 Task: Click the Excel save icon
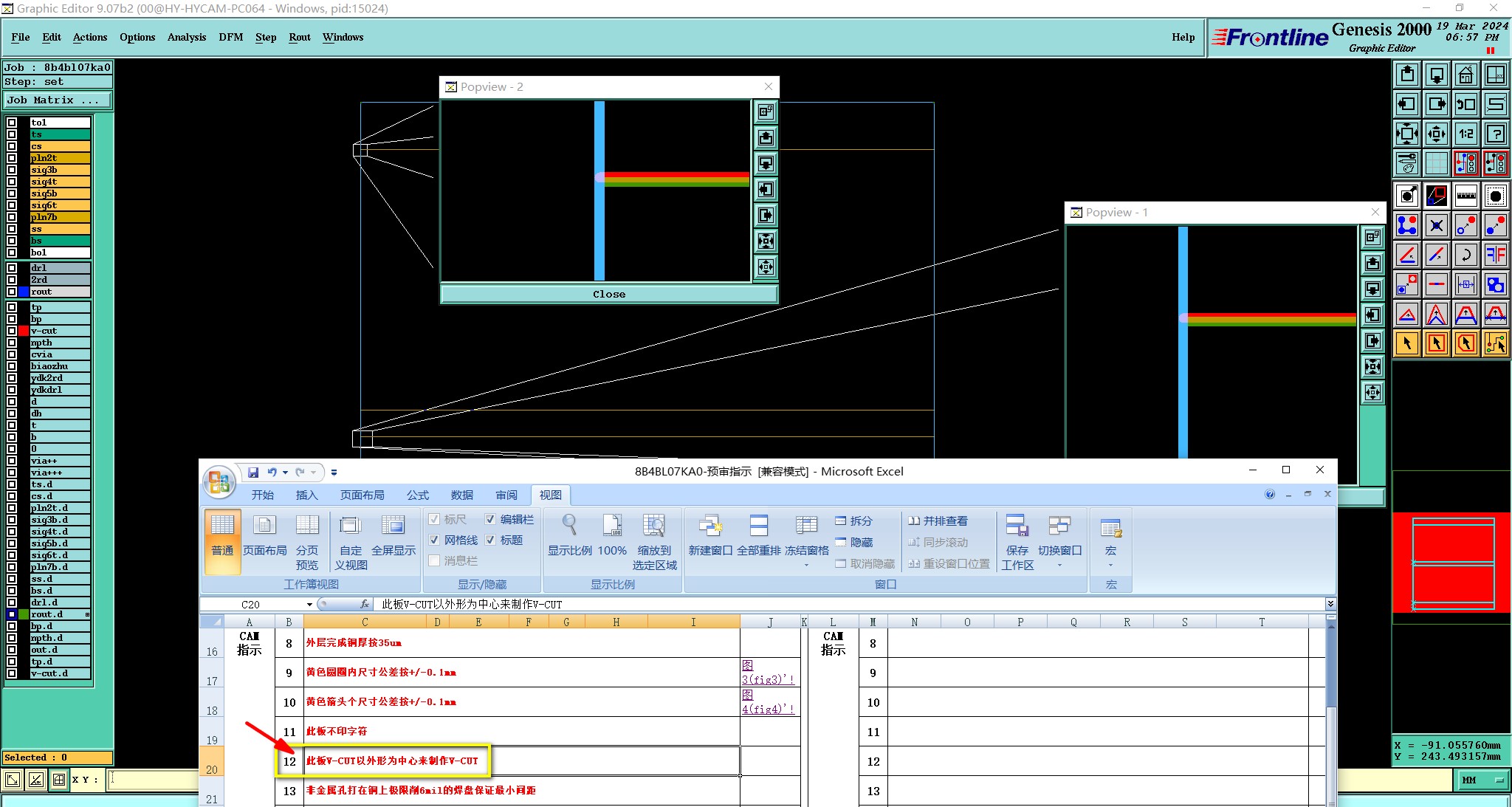click(x=253, y=472)
